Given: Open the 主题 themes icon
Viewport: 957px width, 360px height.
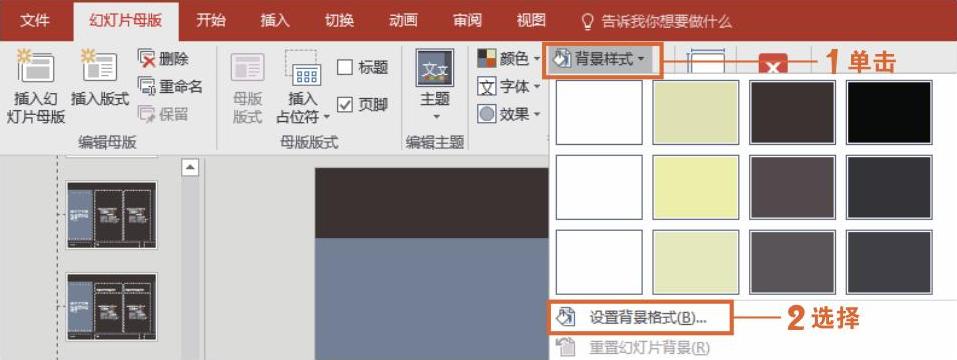Looking at the screenshot, I should [435, 68].
